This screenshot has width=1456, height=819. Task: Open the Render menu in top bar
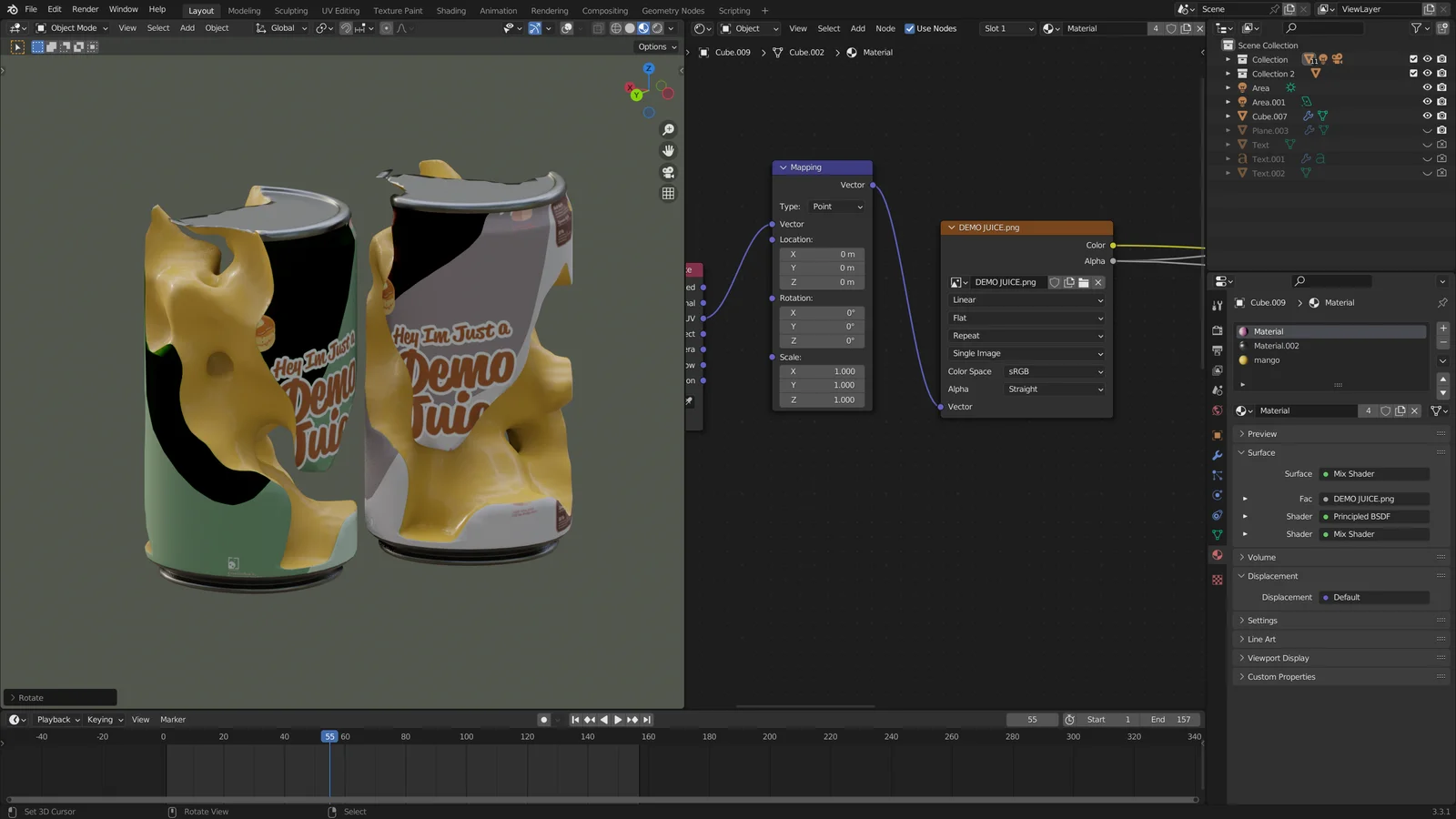85,9
